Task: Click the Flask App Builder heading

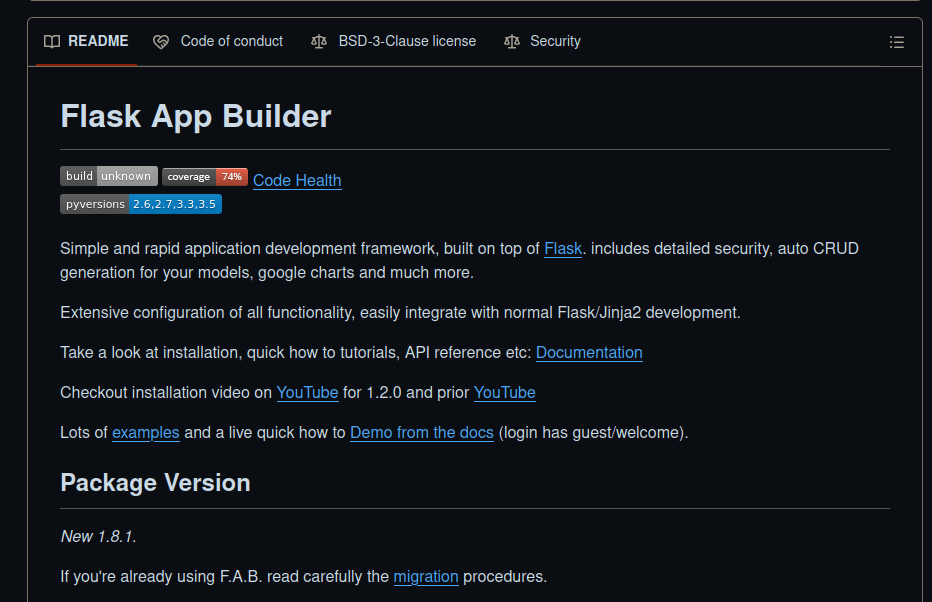Action: (x=196, y=116)
